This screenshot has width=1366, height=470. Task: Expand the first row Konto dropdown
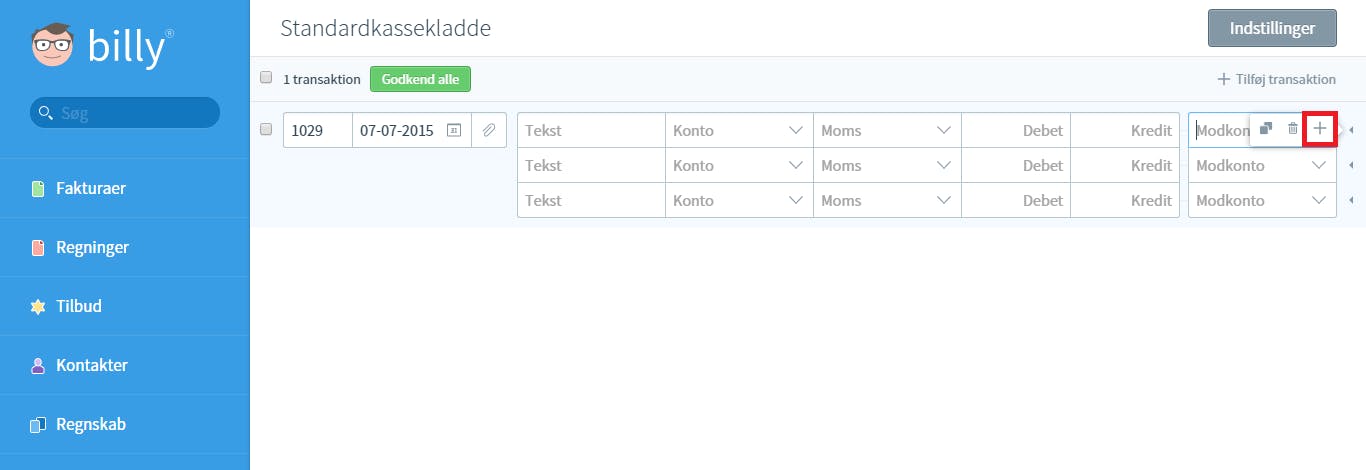coord(739,130)
